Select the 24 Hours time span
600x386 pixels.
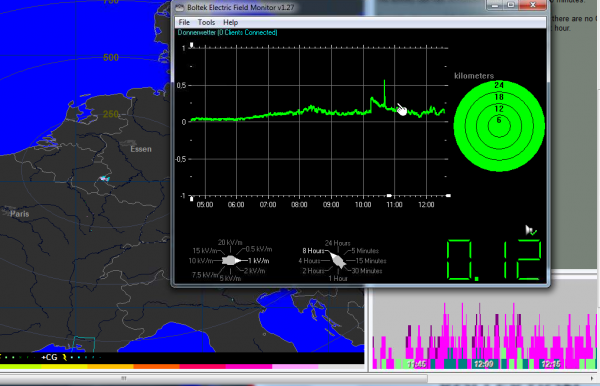[x=338, y=243]
